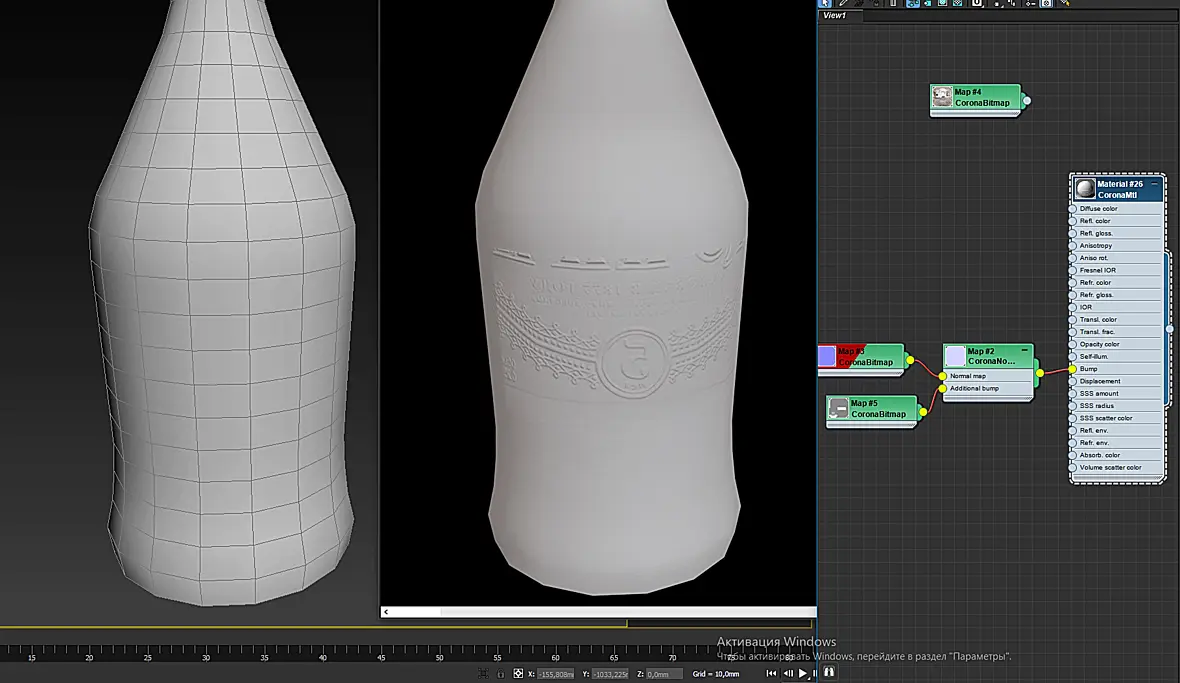1180x683 pixels.
Task: Click the render window horizontal scrollbar
Action: 598,612
